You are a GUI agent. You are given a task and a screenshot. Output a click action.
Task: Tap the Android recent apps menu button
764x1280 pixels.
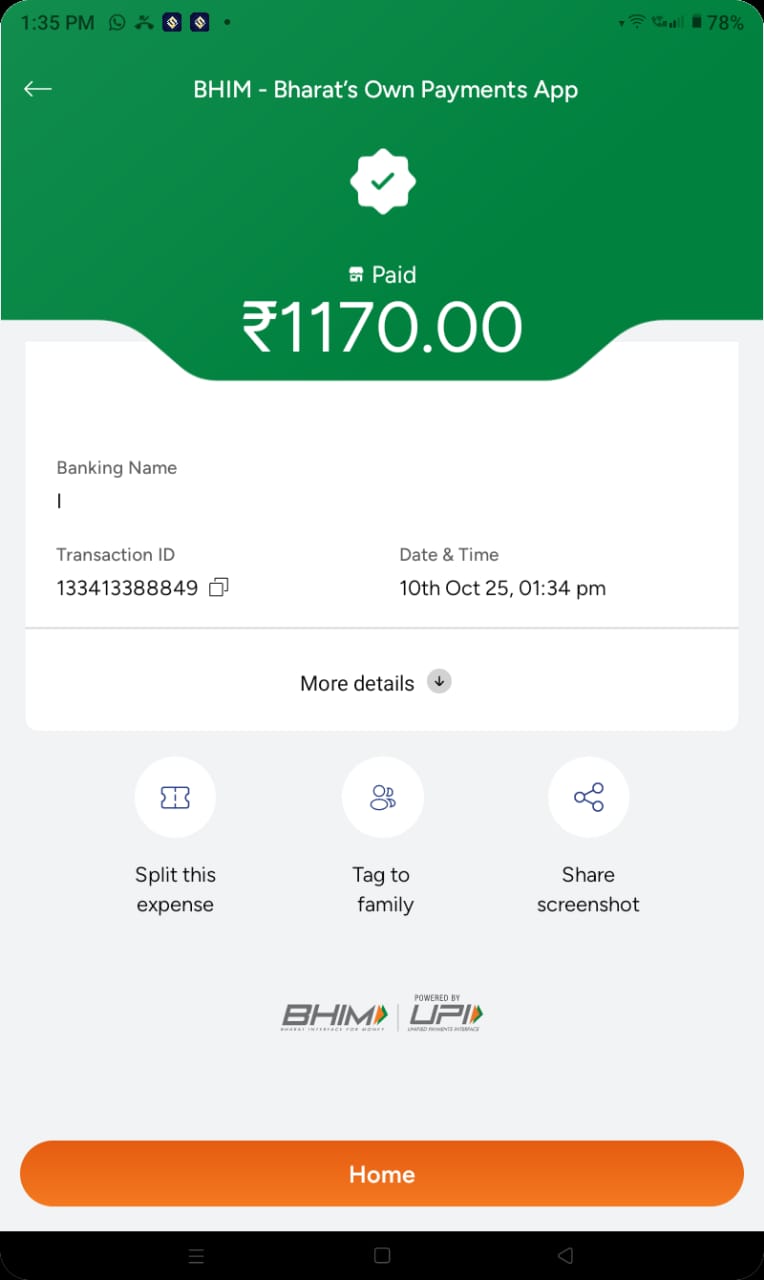point(197,1256)
